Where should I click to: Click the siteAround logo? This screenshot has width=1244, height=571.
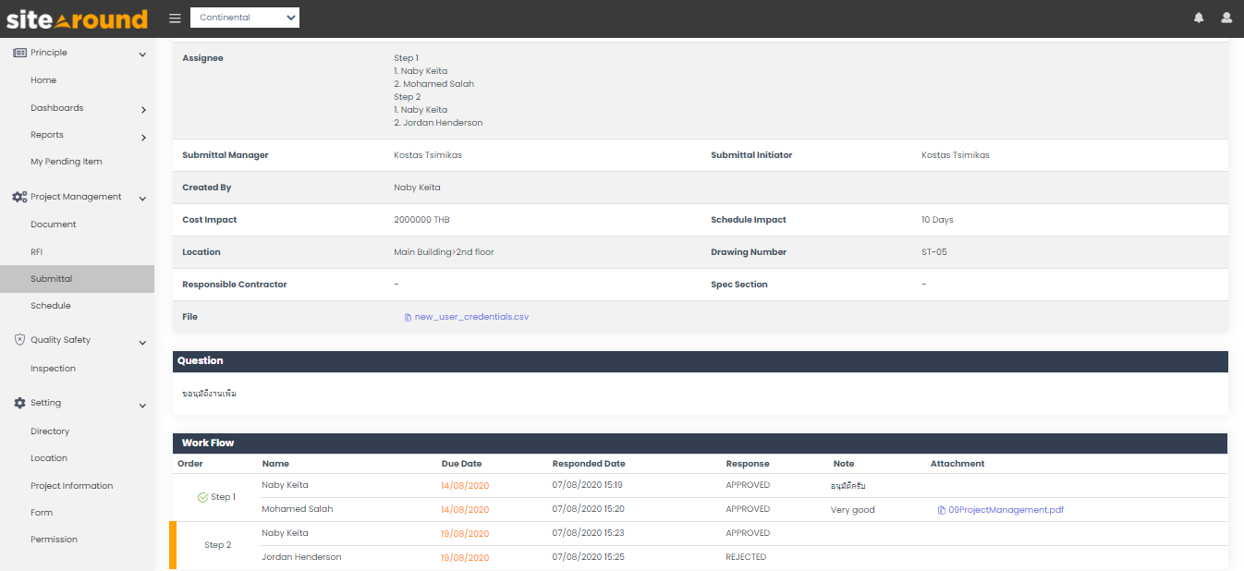coord(77,19)
